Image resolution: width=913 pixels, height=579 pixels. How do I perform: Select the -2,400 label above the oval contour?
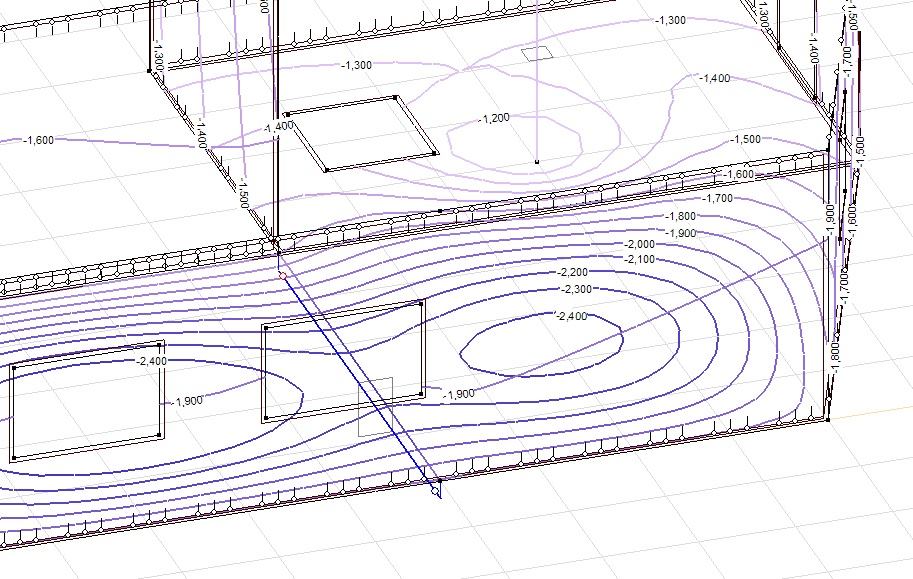click(572, 316)
